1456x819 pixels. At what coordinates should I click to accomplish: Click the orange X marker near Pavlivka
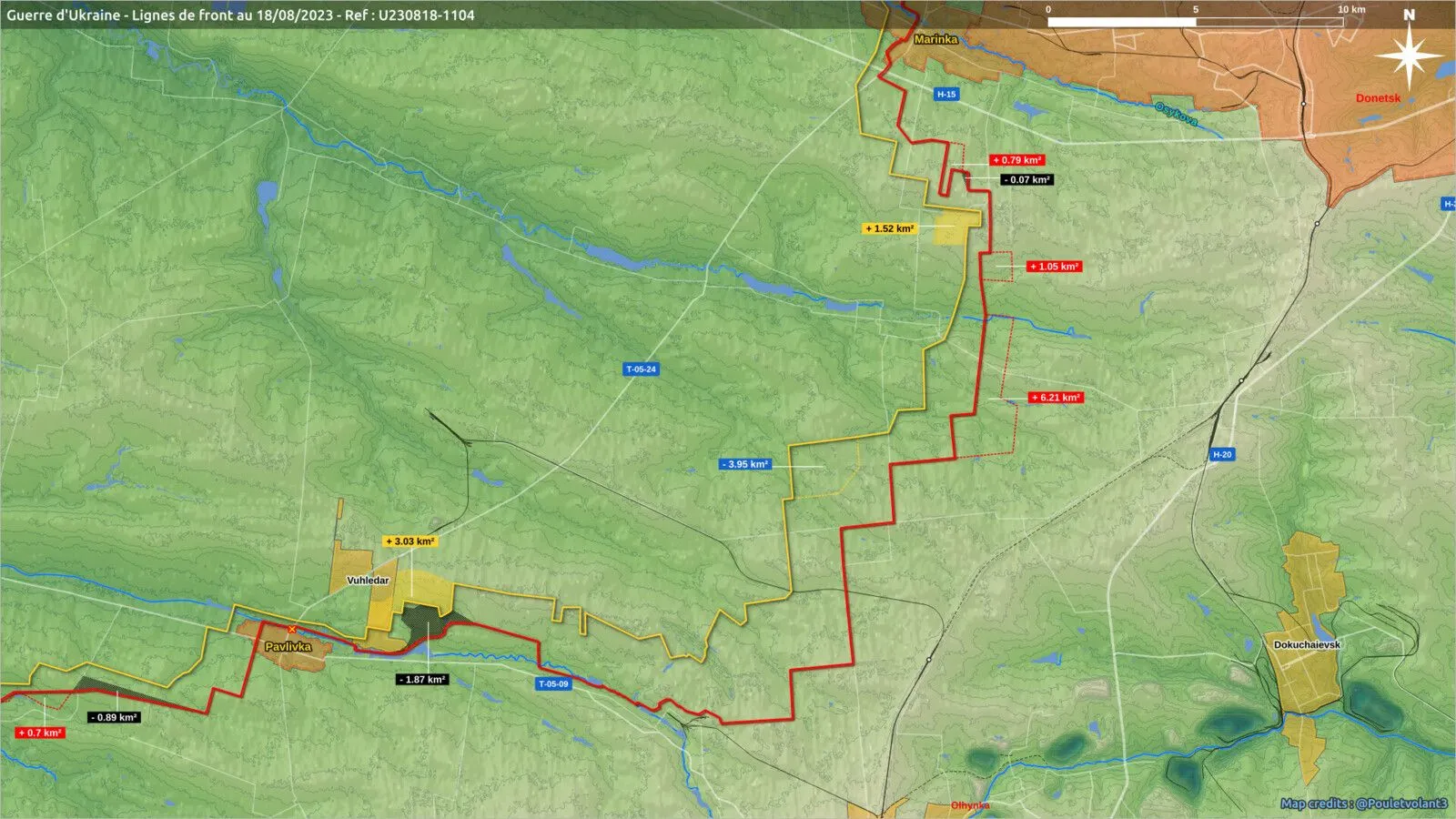[x=291, y=629]
